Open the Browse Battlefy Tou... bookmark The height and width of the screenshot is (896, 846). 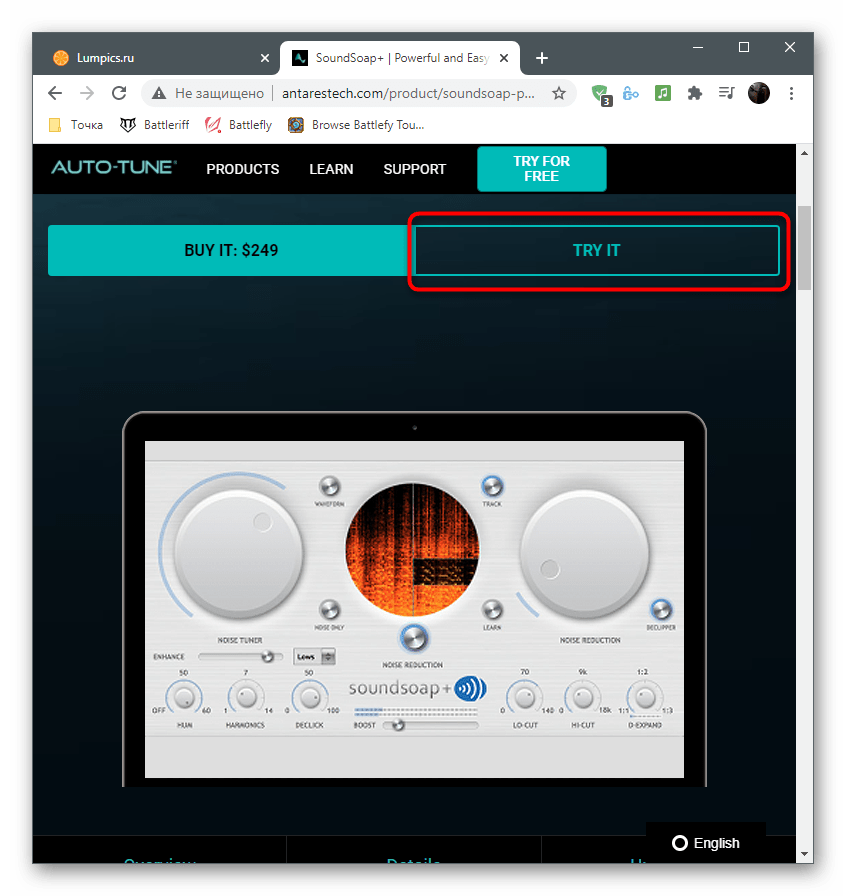tap(356, 125)
